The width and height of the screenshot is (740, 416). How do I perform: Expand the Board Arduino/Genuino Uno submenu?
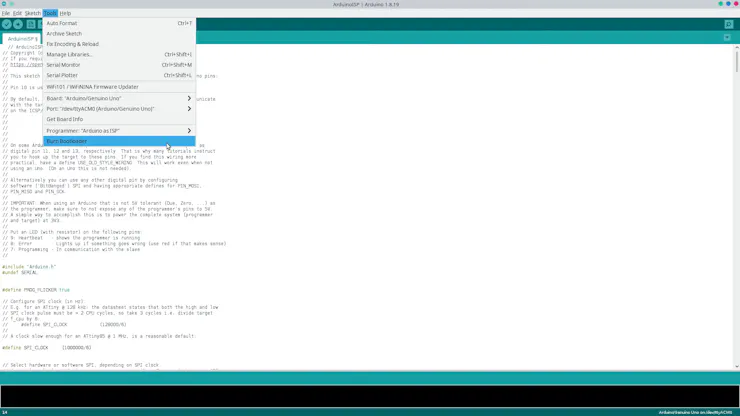pyautogui.click(x=119, y=98)
